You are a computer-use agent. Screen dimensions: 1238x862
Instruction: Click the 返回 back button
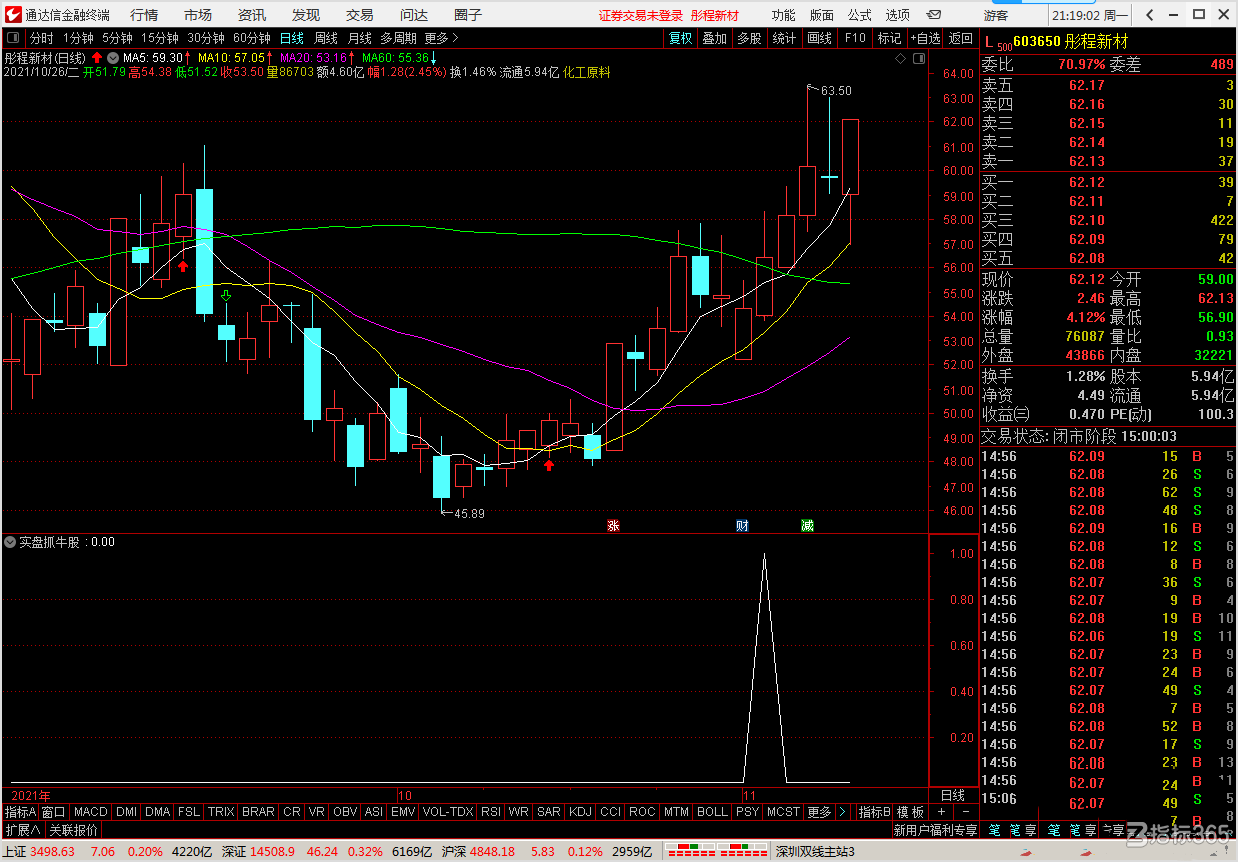(961, 38)
